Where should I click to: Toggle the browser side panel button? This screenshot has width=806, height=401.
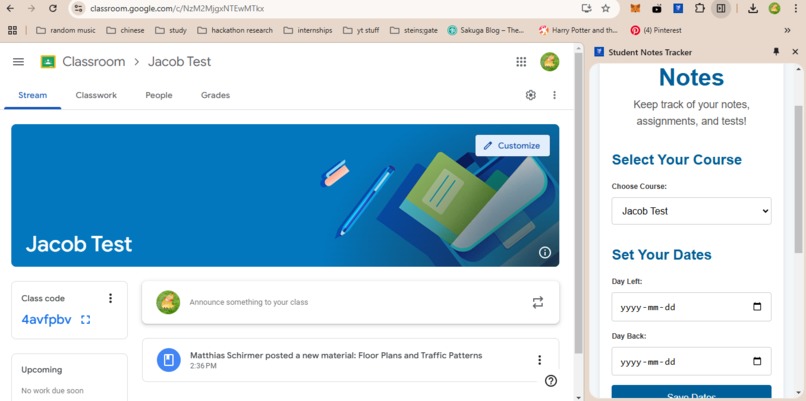tap(721, 8)
